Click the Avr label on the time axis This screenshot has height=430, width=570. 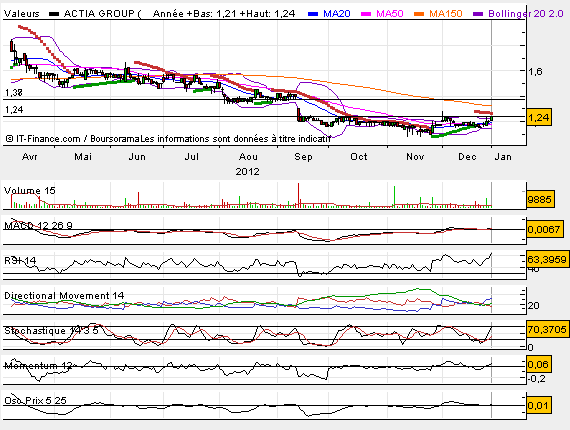[29, 157]
